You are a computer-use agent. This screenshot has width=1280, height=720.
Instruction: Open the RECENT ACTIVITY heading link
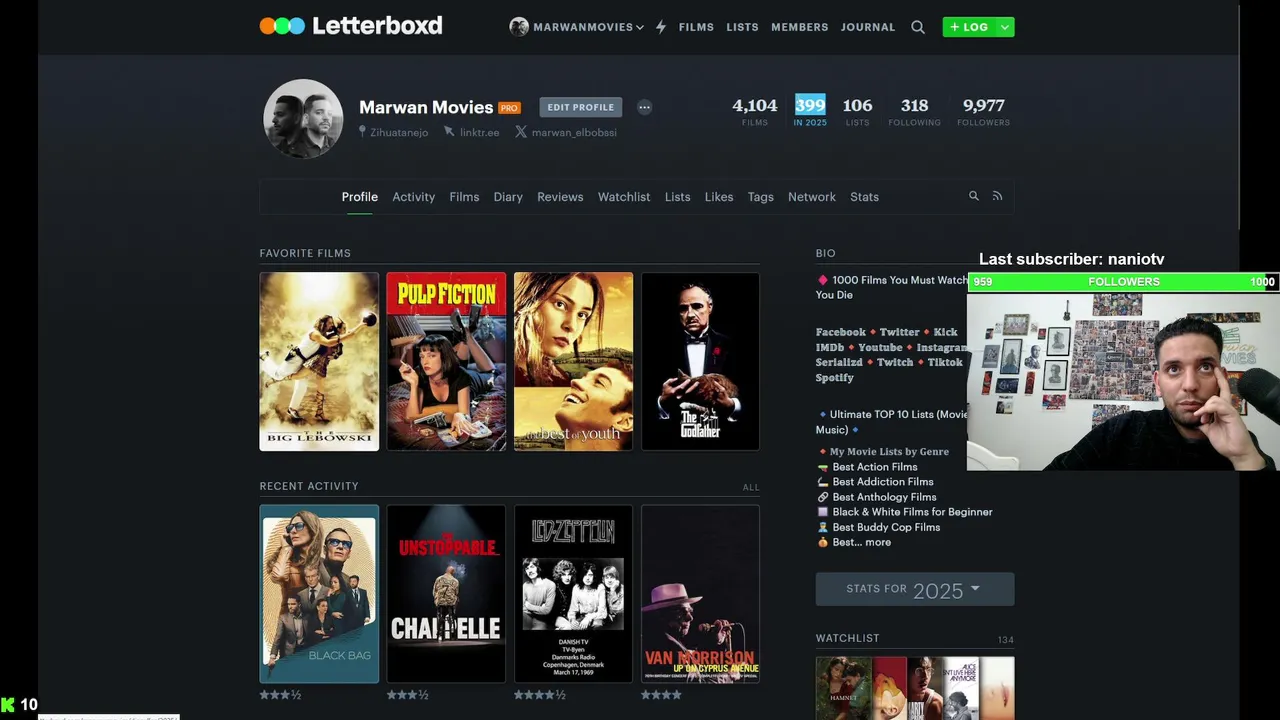click(309, 486)
